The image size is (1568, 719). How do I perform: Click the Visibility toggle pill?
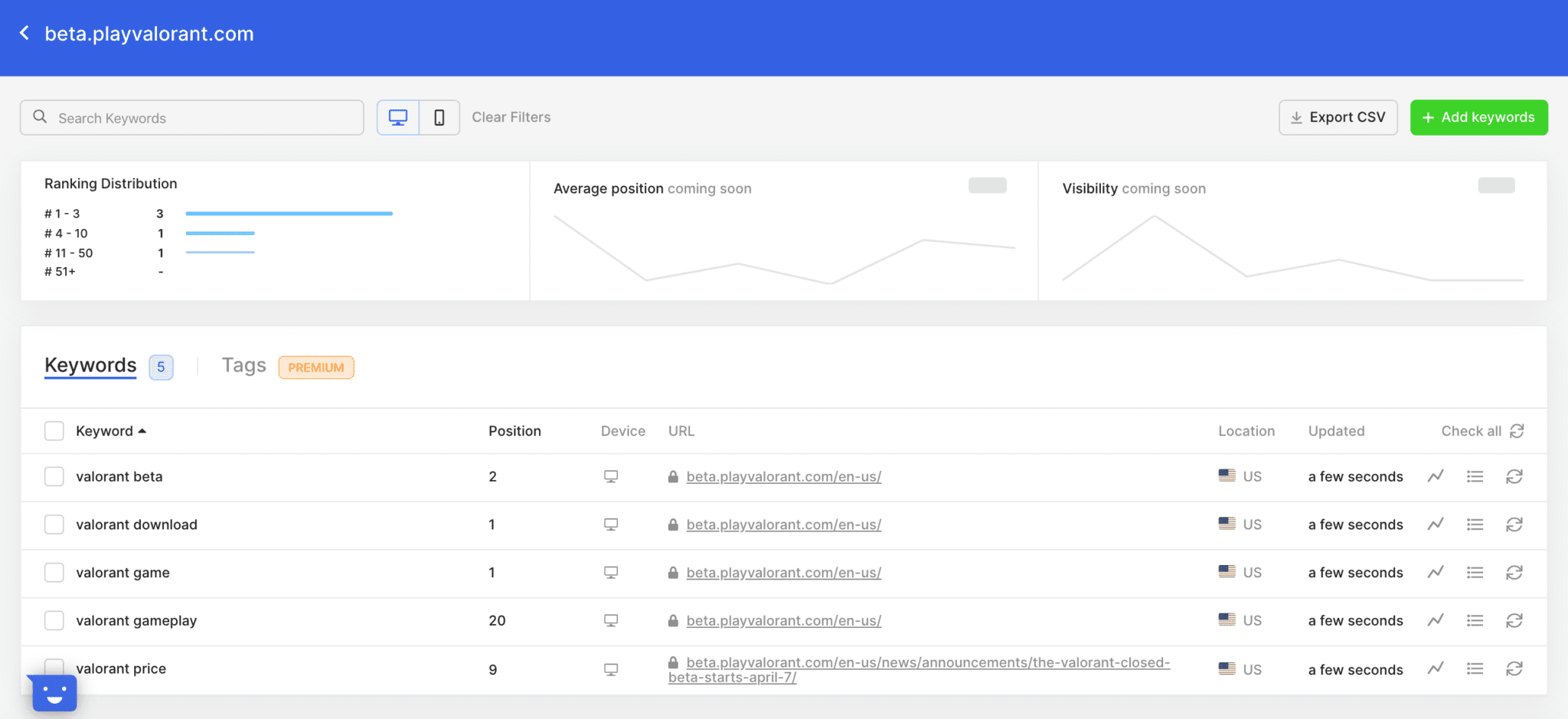click(x=1496, y=185)
